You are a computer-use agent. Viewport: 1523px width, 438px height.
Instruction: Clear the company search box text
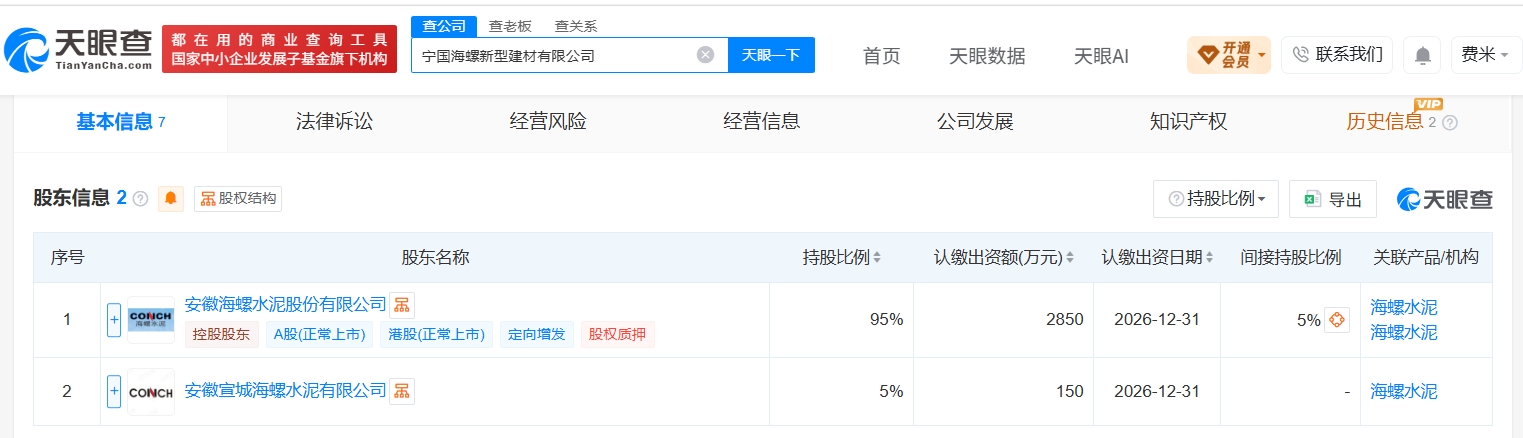705,55
